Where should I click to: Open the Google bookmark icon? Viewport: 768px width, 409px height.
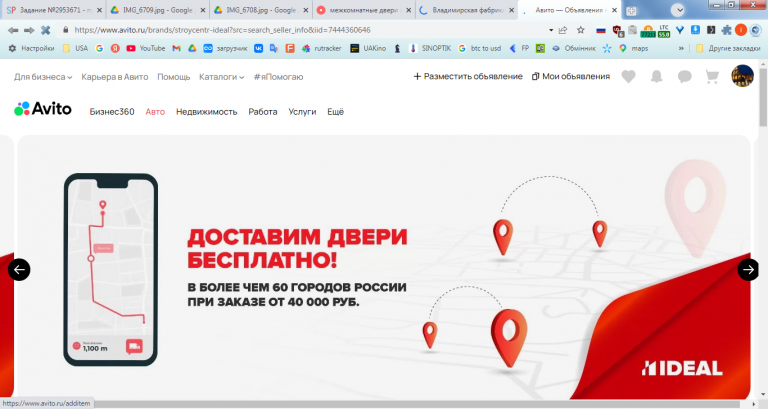99,48
